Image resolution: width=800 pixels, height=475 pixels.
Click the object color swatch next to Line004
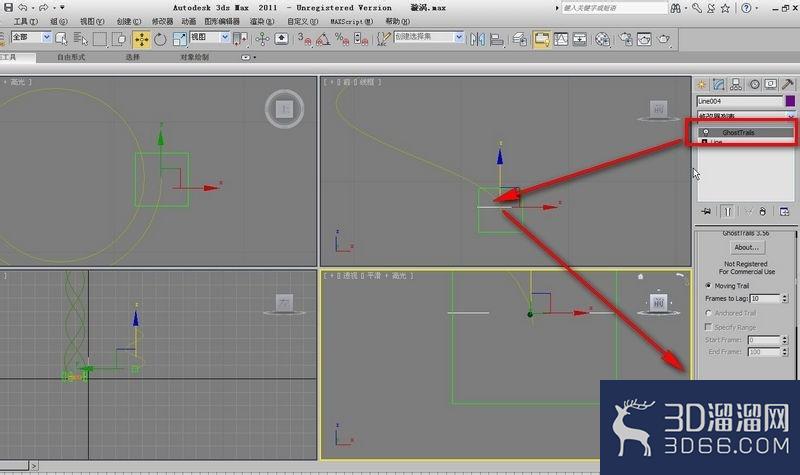[x=790, y=101]
